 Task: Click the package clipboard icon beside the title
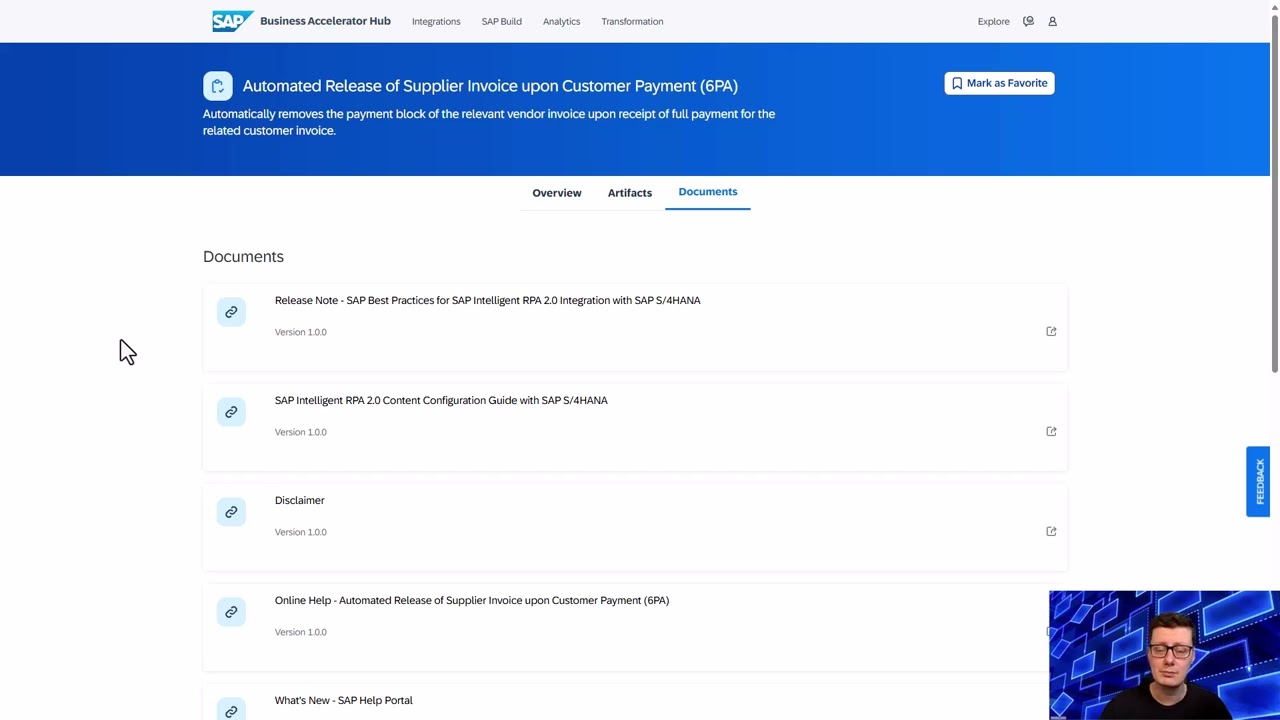click(218, 86)
